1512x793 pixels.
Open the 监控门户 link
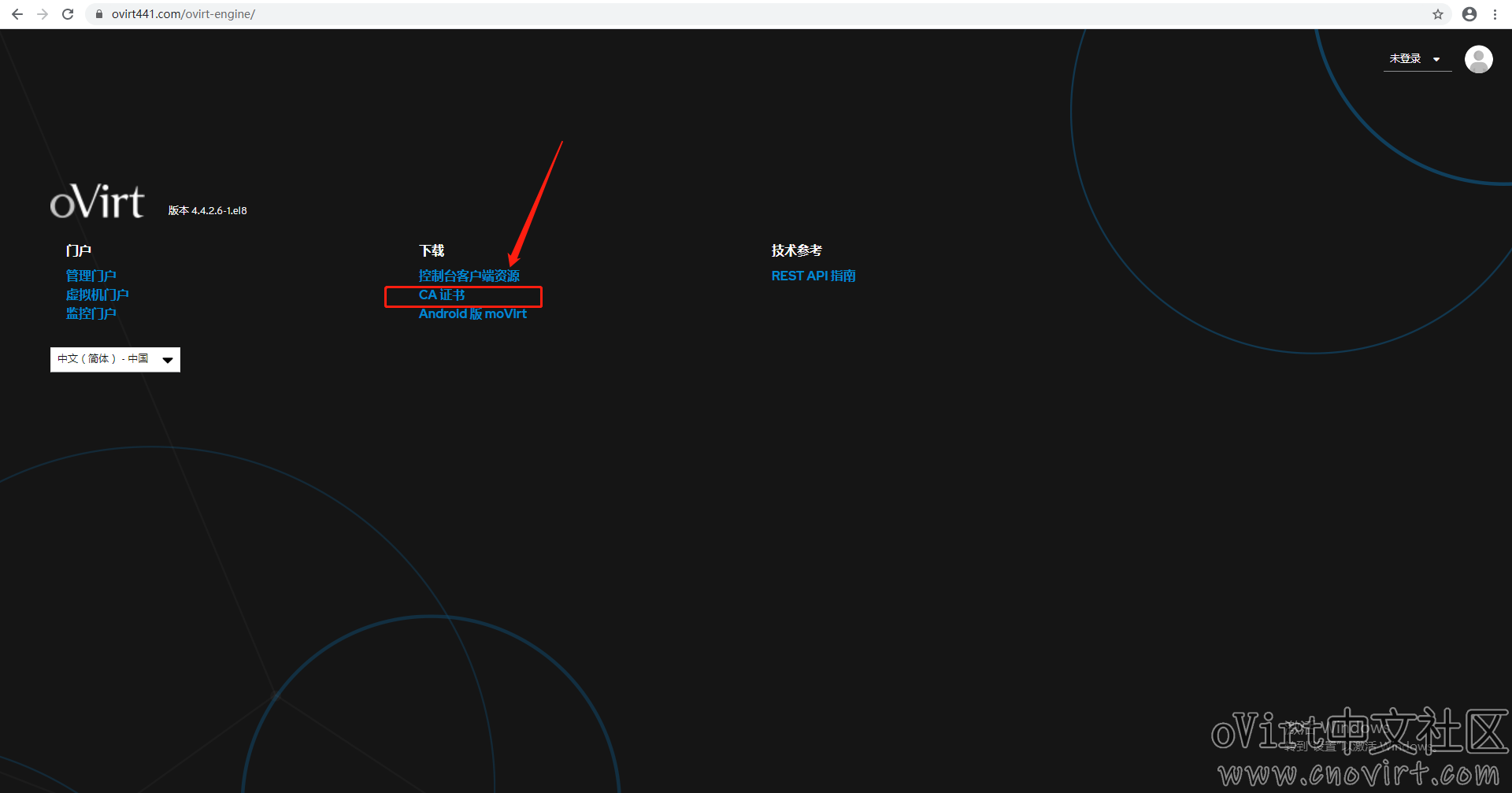pyautogui.click(x=91, y=313)
